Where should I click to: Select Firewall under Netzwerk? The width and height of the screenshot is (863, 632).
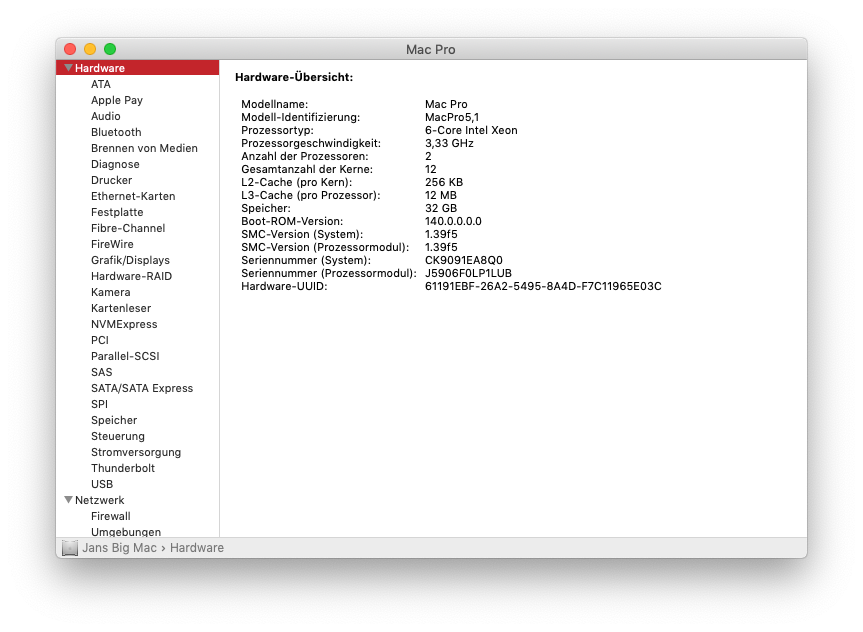[x=110, y=516]
